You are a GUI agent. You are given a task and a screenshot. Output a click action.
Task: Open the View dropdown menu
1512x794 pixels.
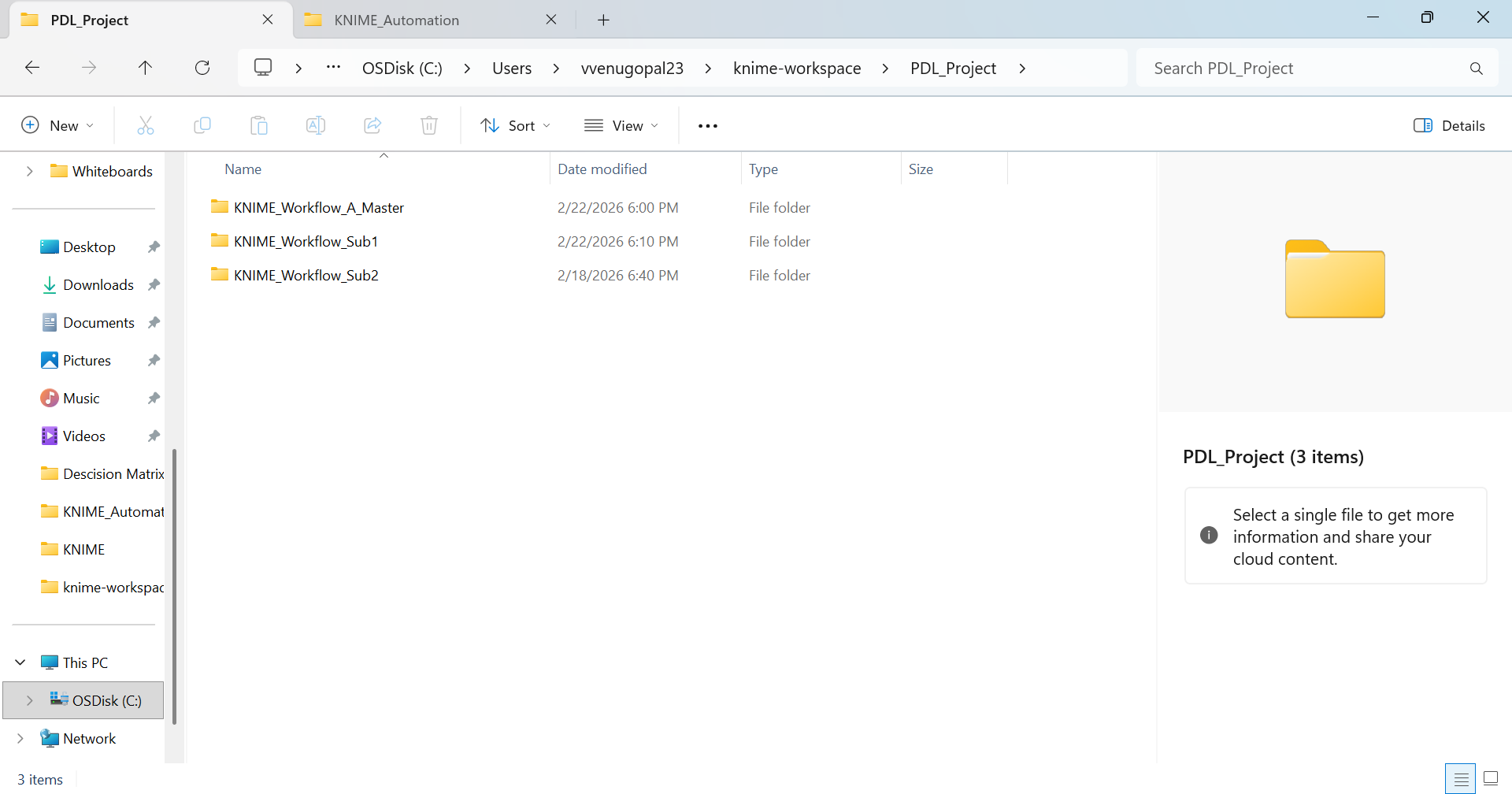click(x=621, y=125)
